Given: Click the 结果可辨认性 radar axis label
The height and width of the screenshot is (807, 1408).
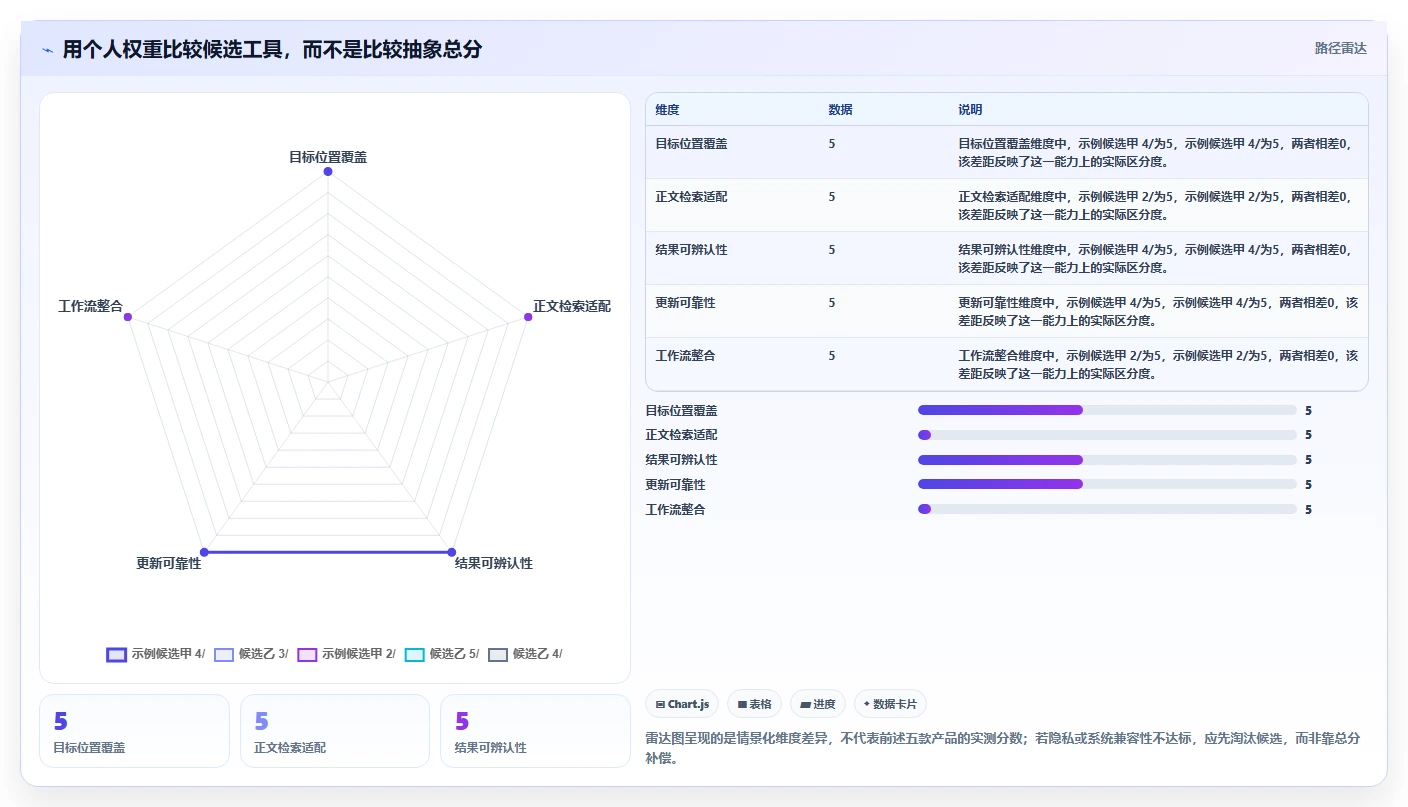Looking at the screenshot, I should (x=494, y=563).
